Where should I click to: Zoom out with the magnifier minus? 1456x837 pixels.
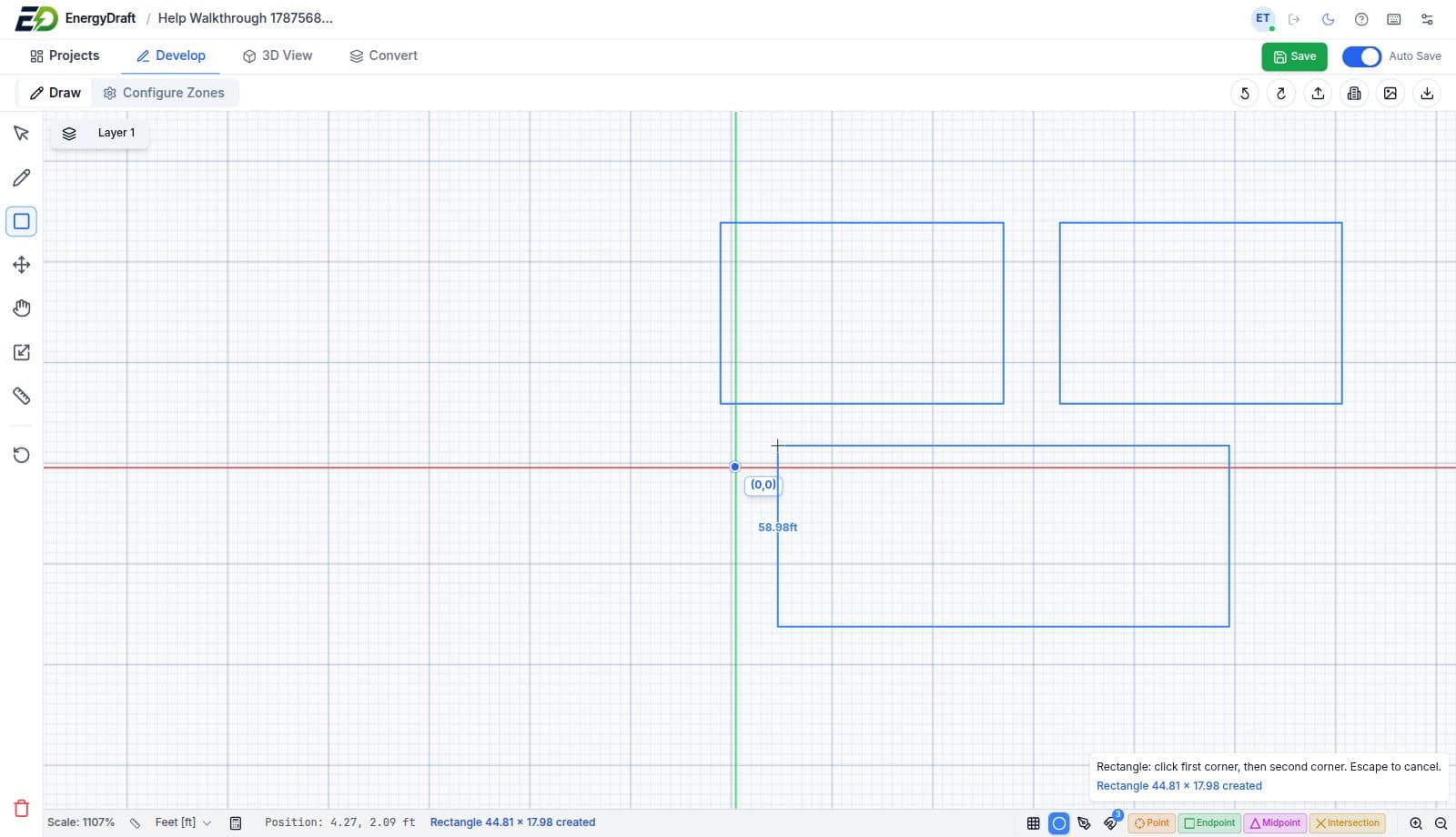1441,823
